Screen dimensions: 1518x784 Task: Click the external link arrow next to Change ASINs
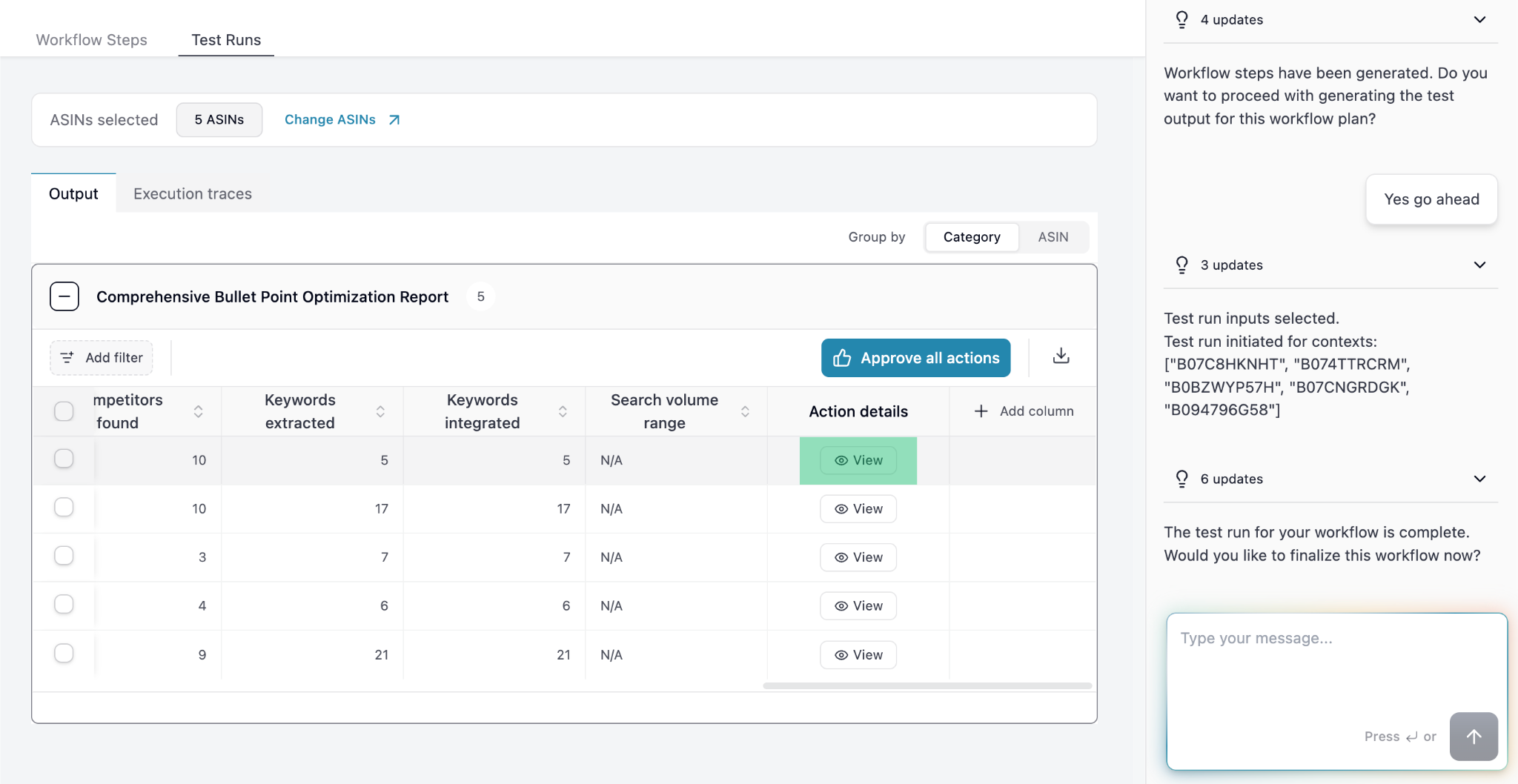393,119
